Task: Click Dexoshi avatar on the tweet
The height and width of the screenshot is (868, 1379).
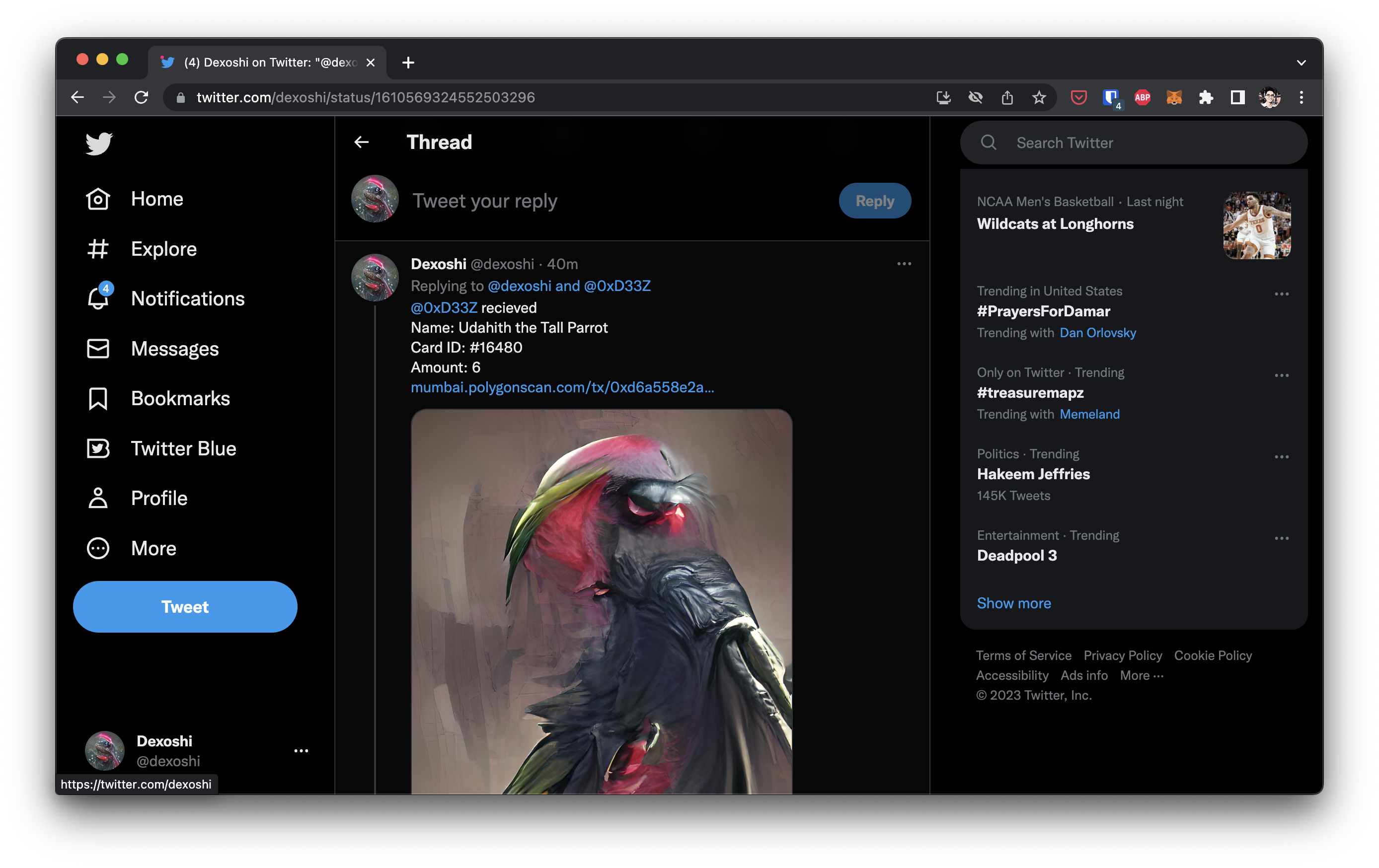Action: (x=375, y=278)
